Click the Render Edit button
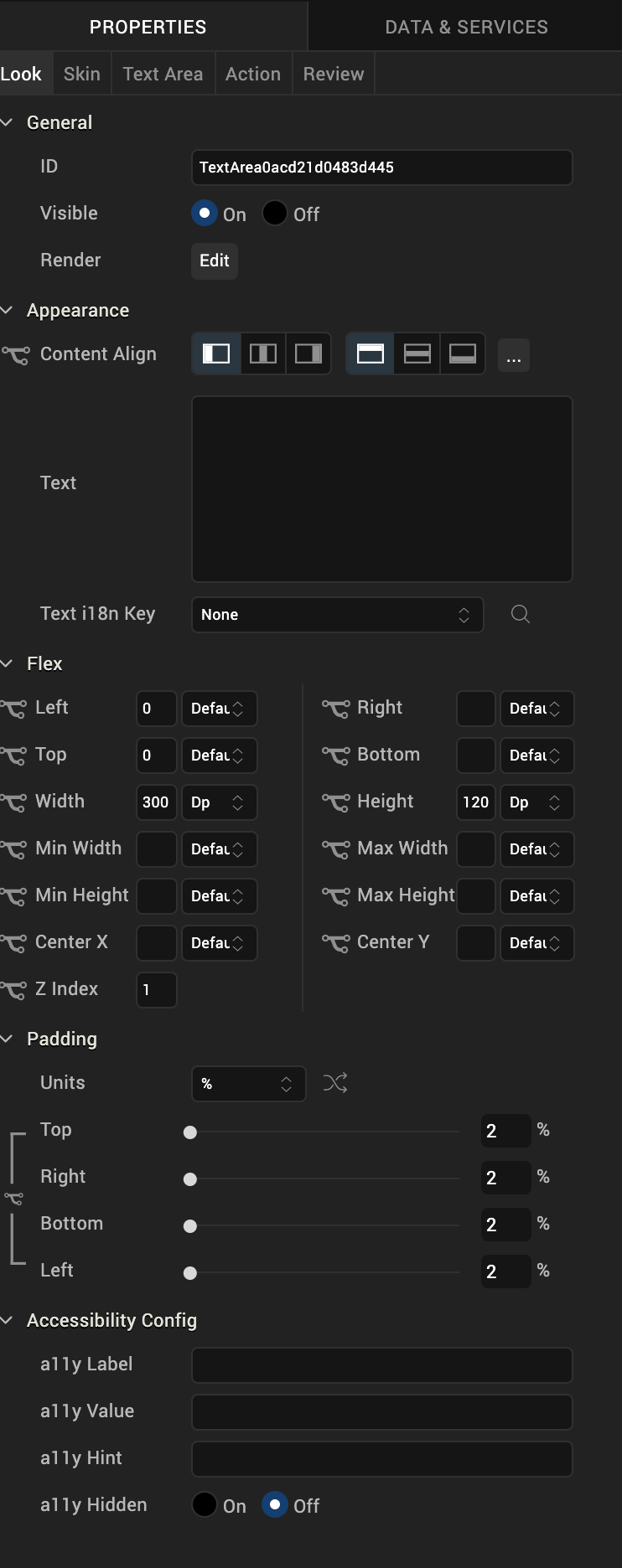622x1568 pixels. 215,260
